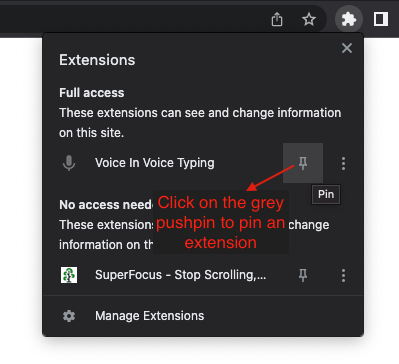Open the browser side panel icon

[381, 19]
